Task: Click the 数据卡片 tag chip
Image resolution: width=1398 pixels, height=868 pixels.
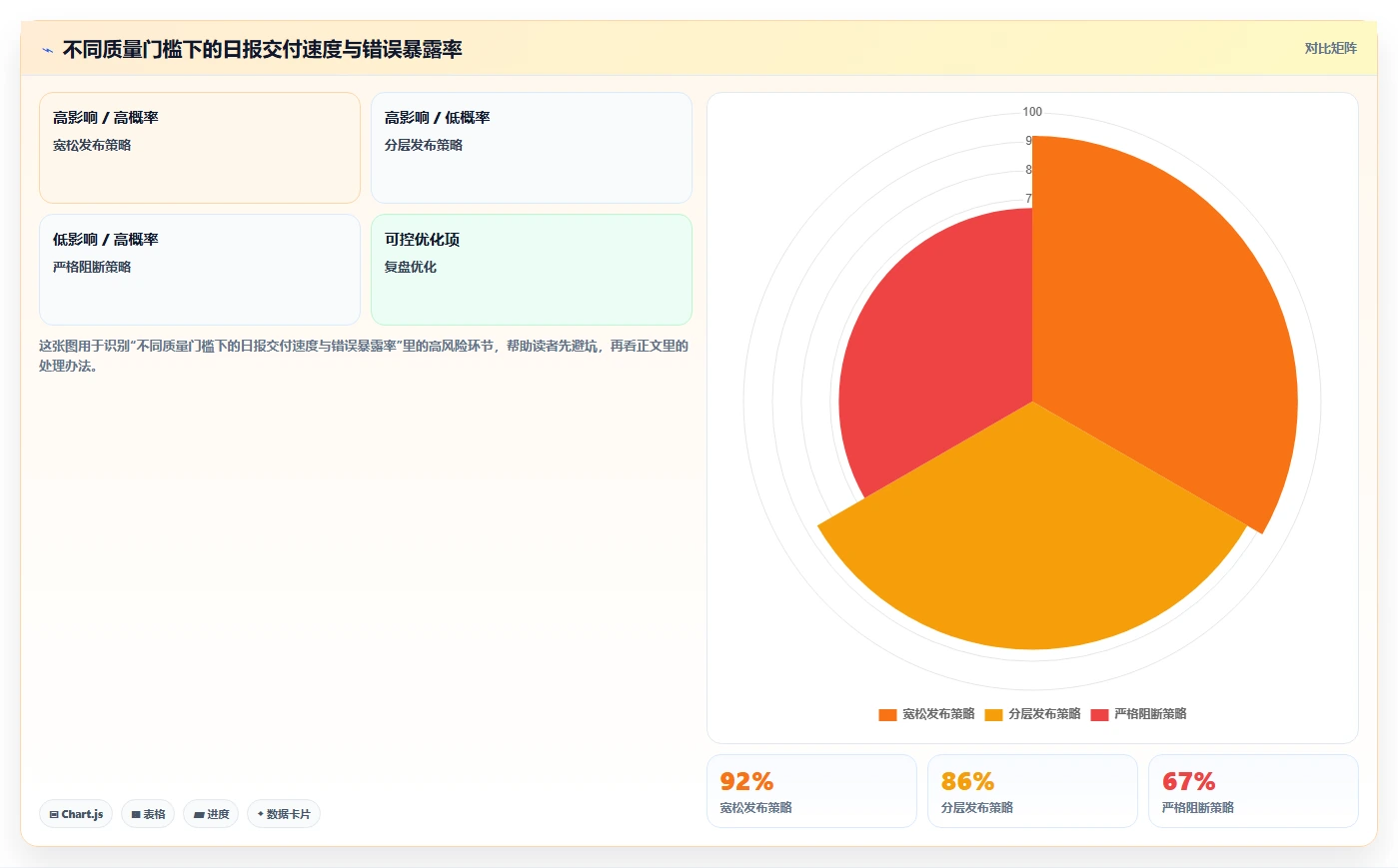Action: (284, 814)
